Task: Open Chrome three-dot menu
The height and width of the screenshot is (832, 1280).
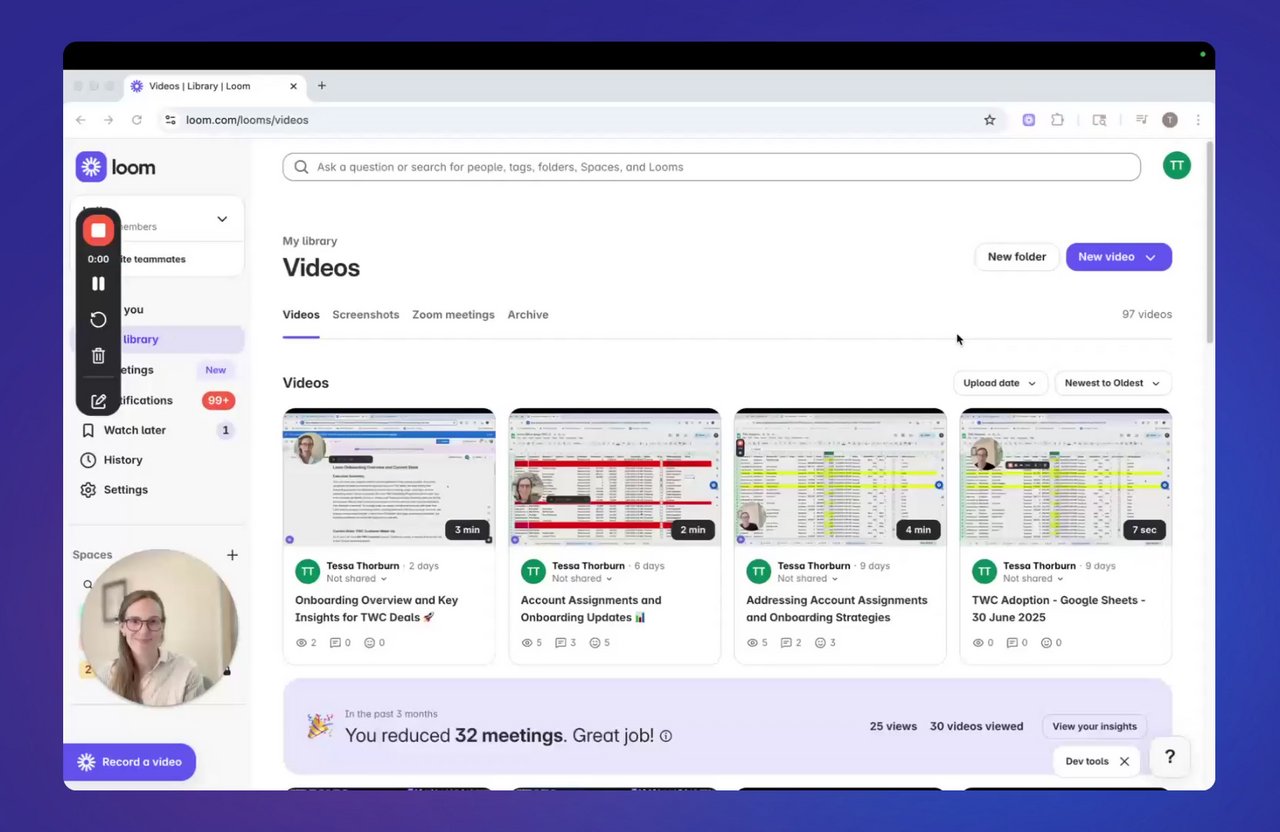Action: tap(1198, 120)
